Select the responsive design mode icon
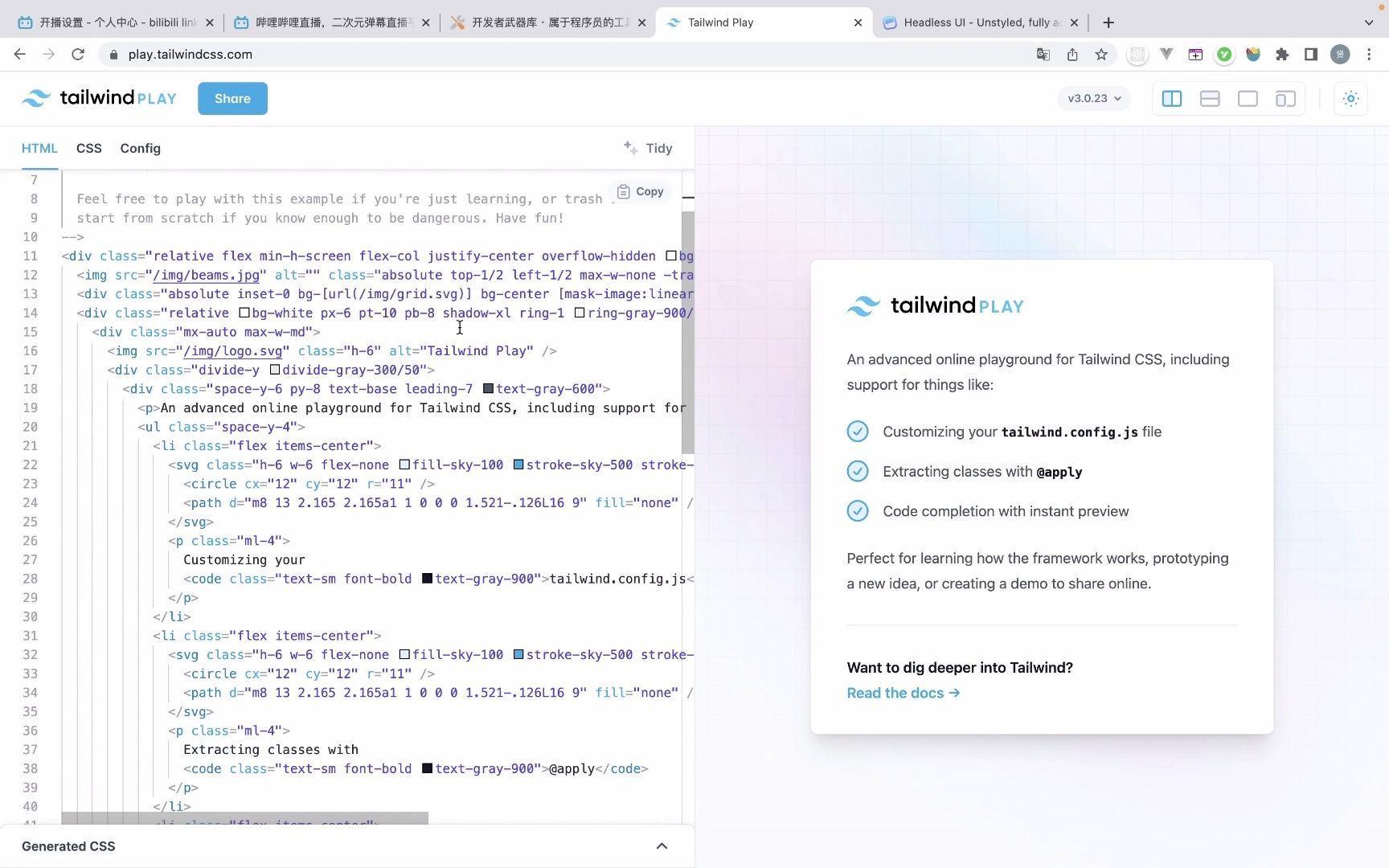 [x=1285, y=98]
